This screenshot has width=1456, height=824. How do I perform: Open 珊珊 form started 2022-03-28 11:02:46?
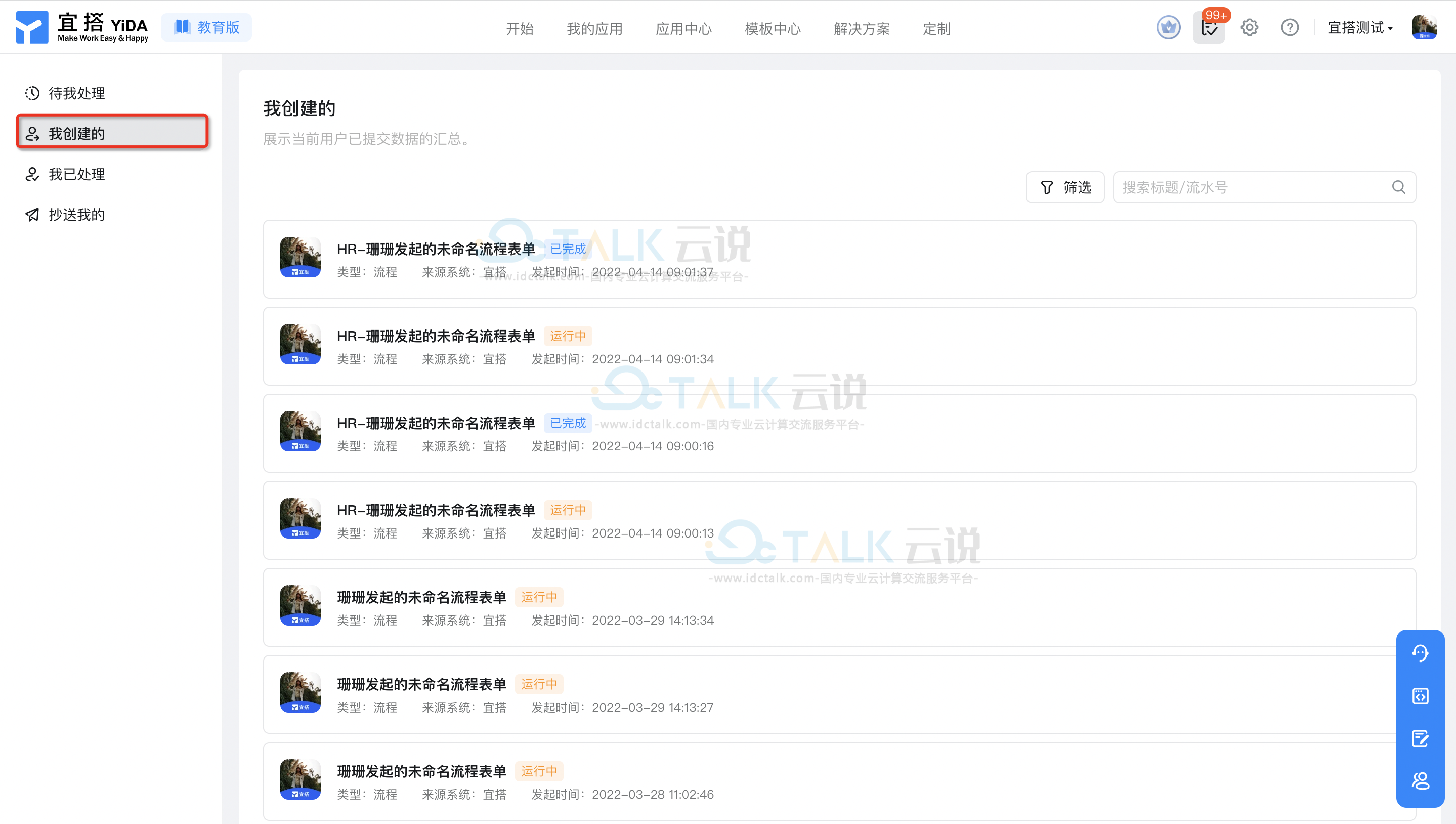pyautogui.click(x=839, y=782)
